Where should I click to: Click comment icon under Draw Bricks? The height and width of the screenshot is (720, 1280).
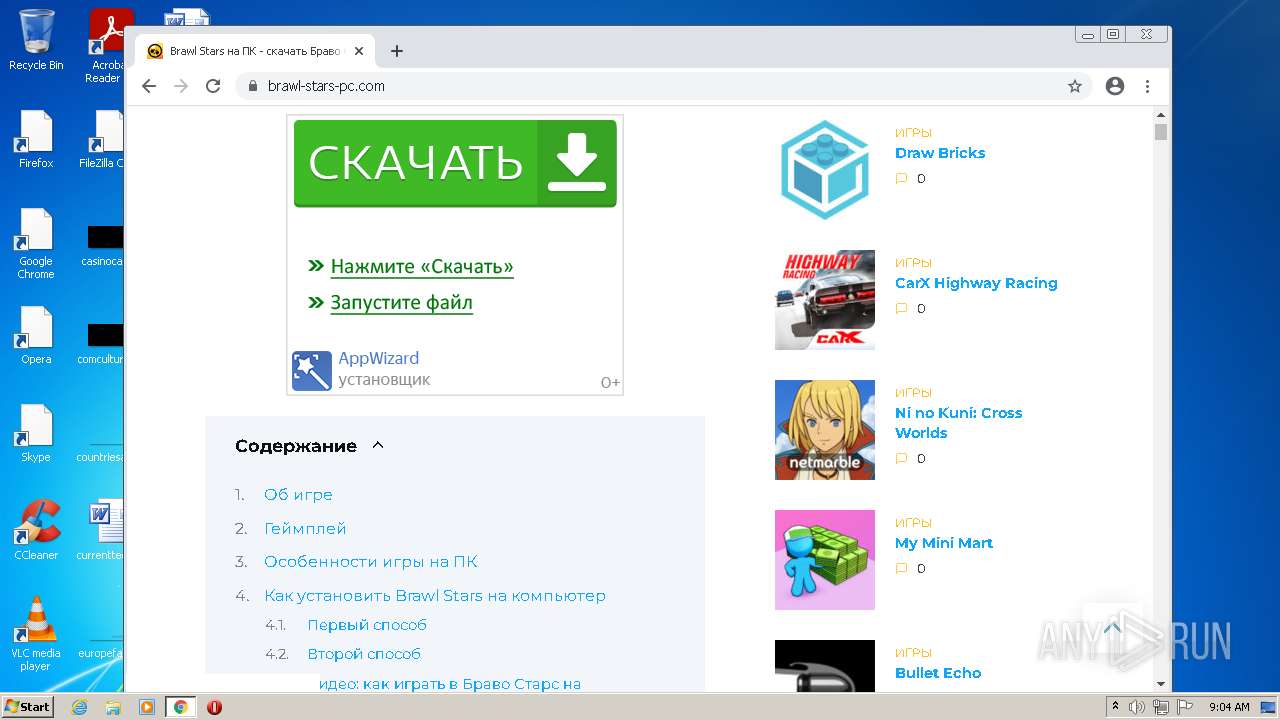tap(901, 179)
